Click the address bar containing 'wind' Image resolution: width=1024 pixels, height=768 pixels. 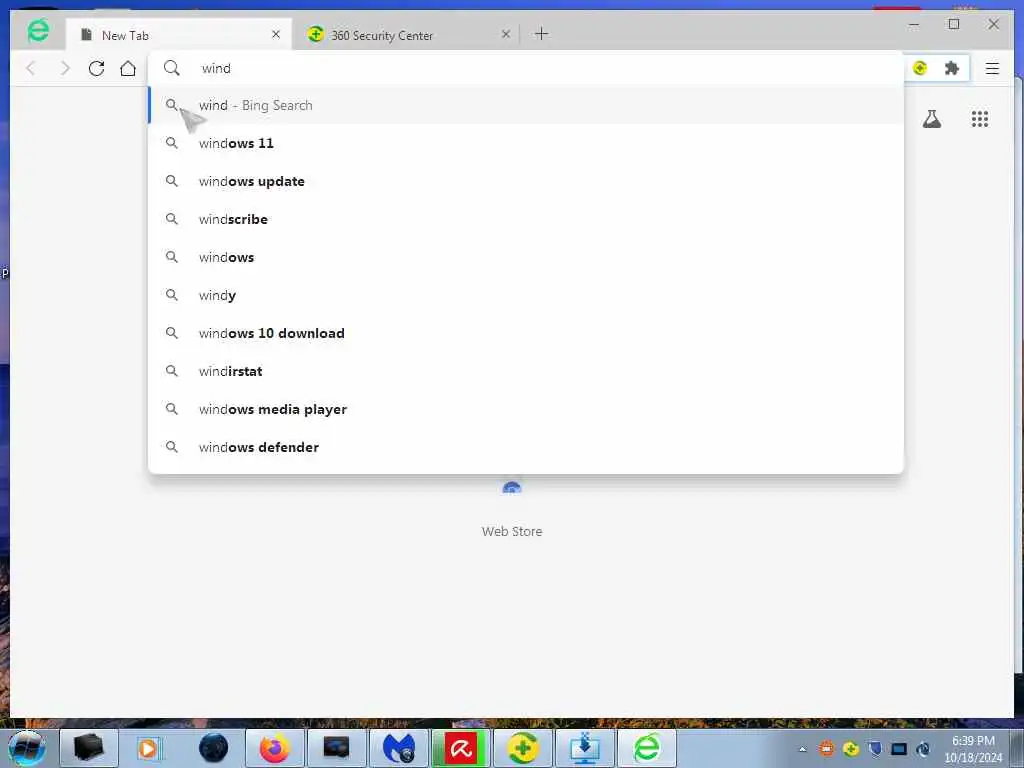pyautogui.click(x=526, y=68)
